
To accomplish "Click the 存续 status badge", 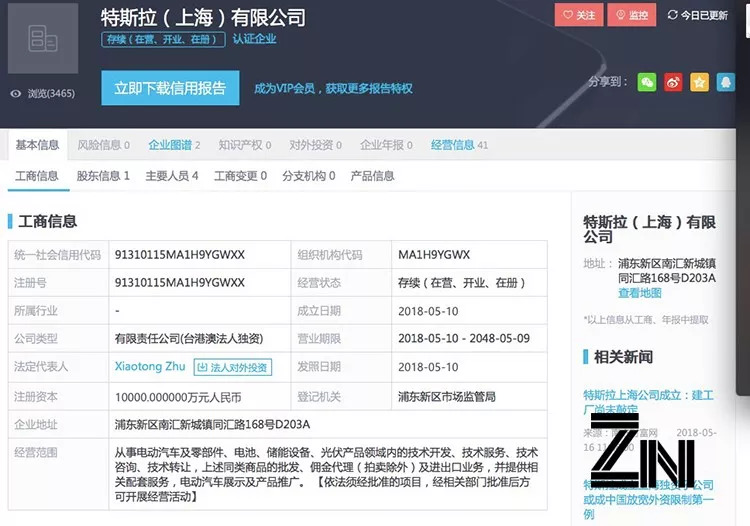I will tap(163, 39).
